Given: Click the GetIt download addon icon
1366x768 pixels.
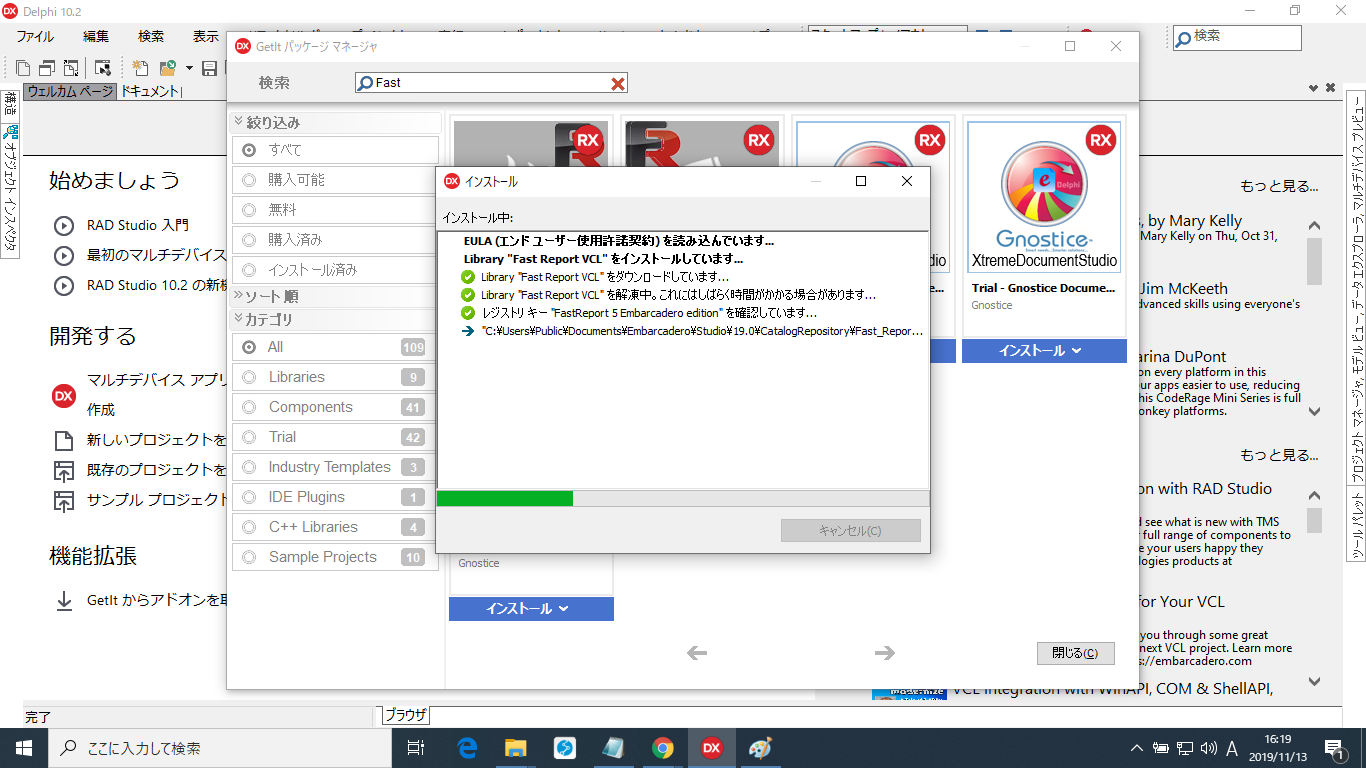Looking at the screenshot, I should [64, 600].
